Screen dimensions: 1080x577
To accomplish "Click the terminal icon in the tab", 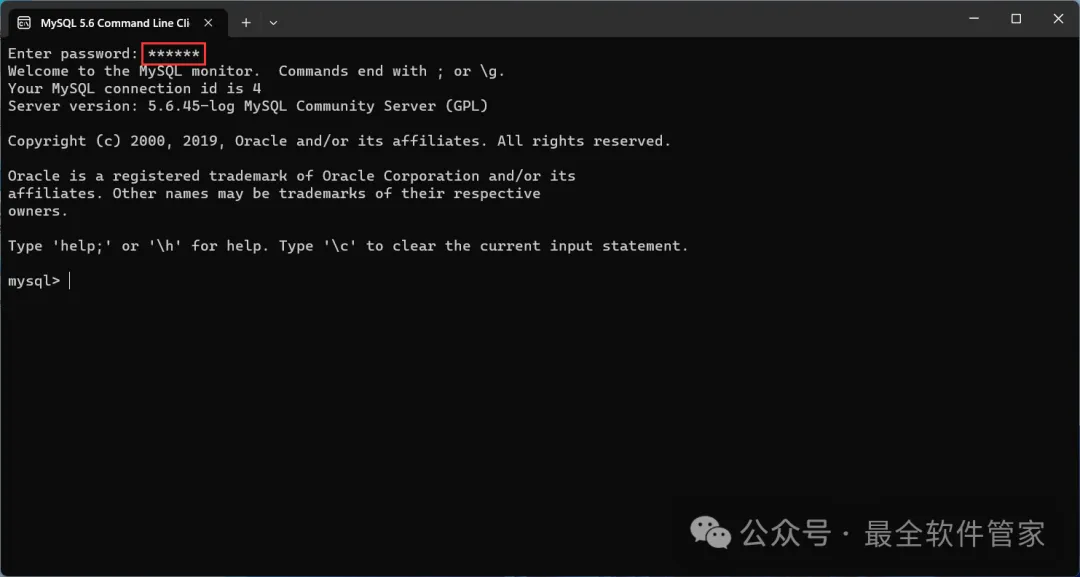I will [24, 22].
